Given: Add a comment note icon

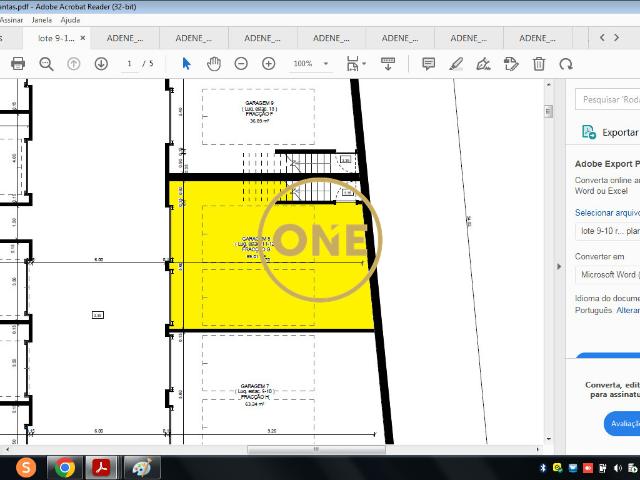Looking at the screenshot, I should click(428, 63).
